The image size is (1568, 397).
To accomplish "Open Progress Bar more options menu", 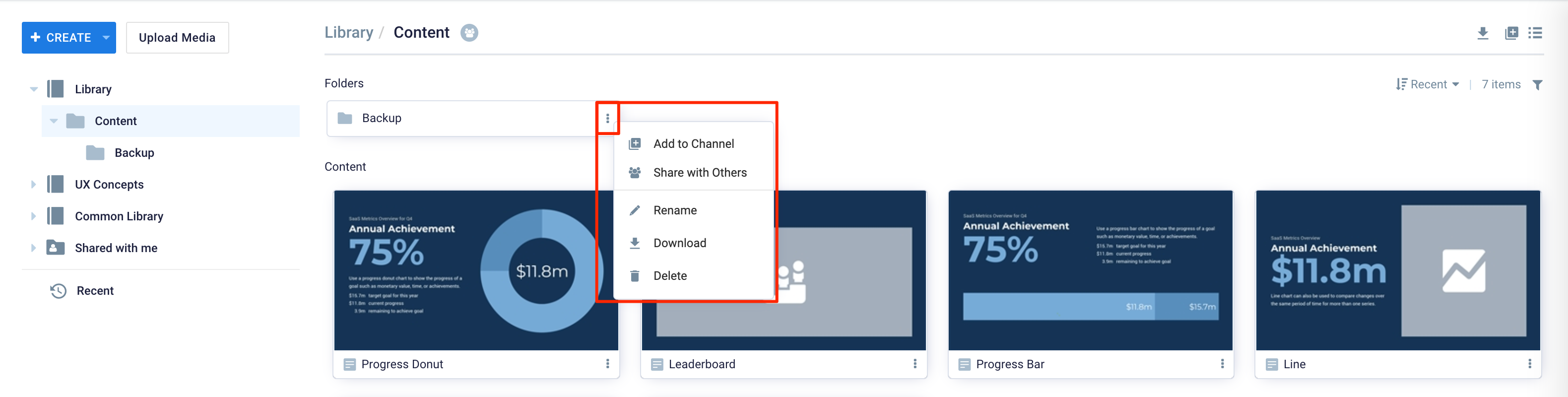I will click(x=1222, y=364).
